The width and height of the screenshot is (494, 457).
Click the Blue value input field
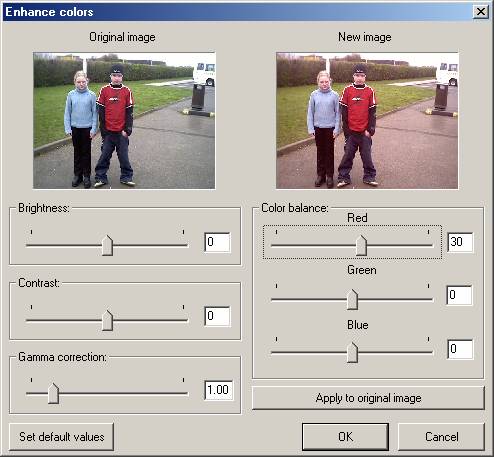460,349
